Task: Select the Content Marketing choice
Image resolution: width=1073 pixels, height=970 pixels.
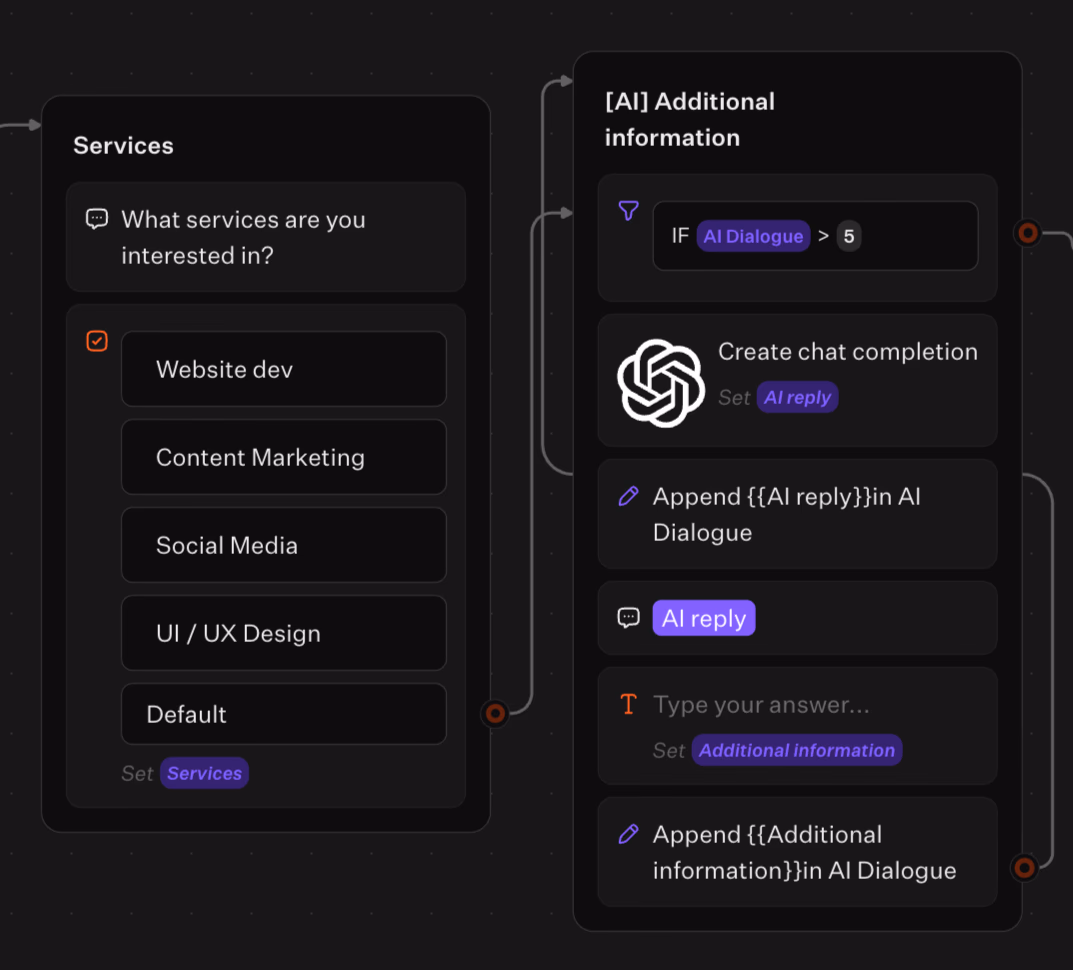Action: point(284,458)
